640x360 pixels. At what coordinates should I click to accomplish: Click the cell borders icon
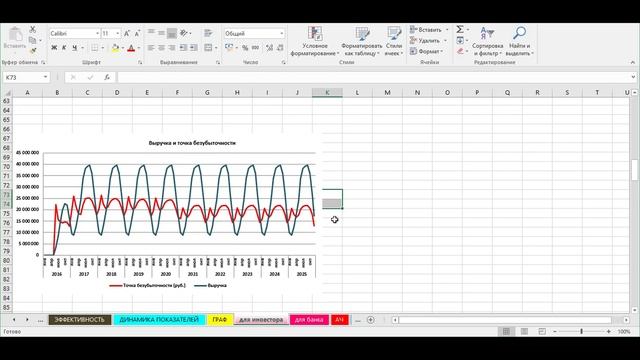point(95,48)
